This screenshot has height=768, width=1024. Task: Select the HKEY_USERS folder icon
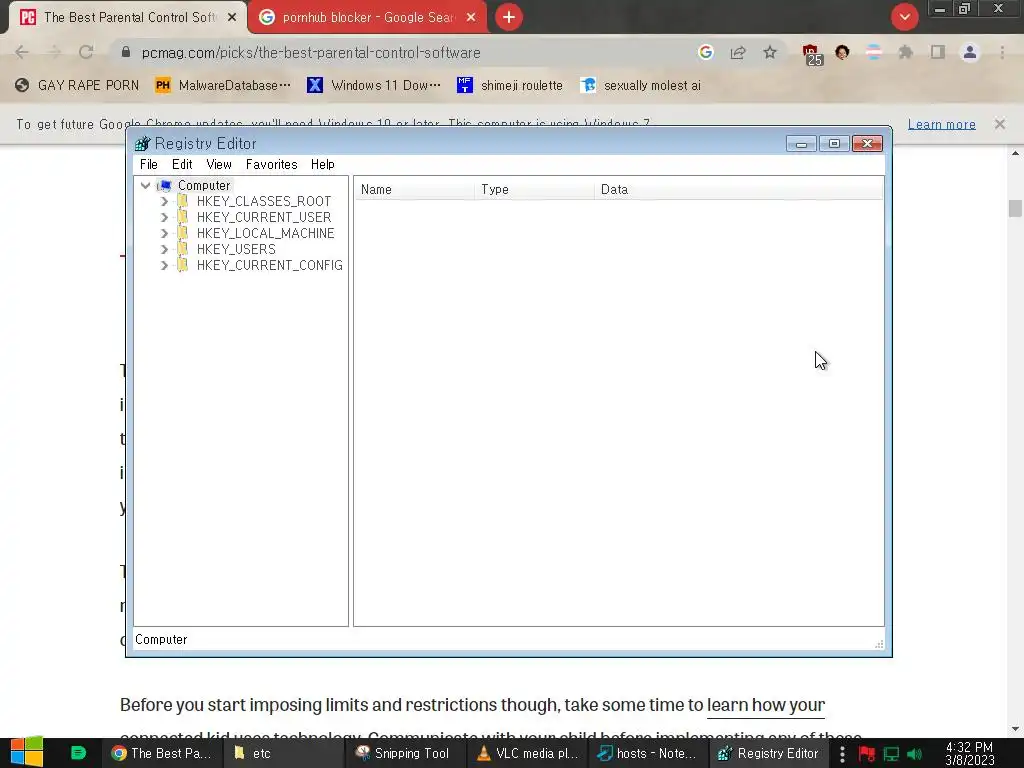[x=183, y=249]
